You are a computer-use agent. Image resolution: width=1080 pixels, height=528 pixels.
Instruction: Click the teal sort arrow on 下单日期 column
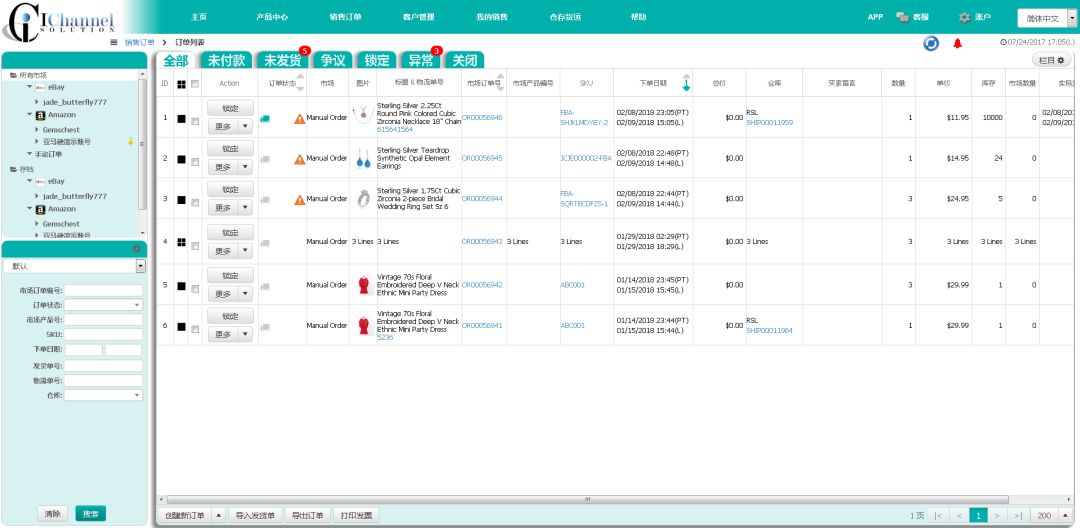tap(686, 85)
